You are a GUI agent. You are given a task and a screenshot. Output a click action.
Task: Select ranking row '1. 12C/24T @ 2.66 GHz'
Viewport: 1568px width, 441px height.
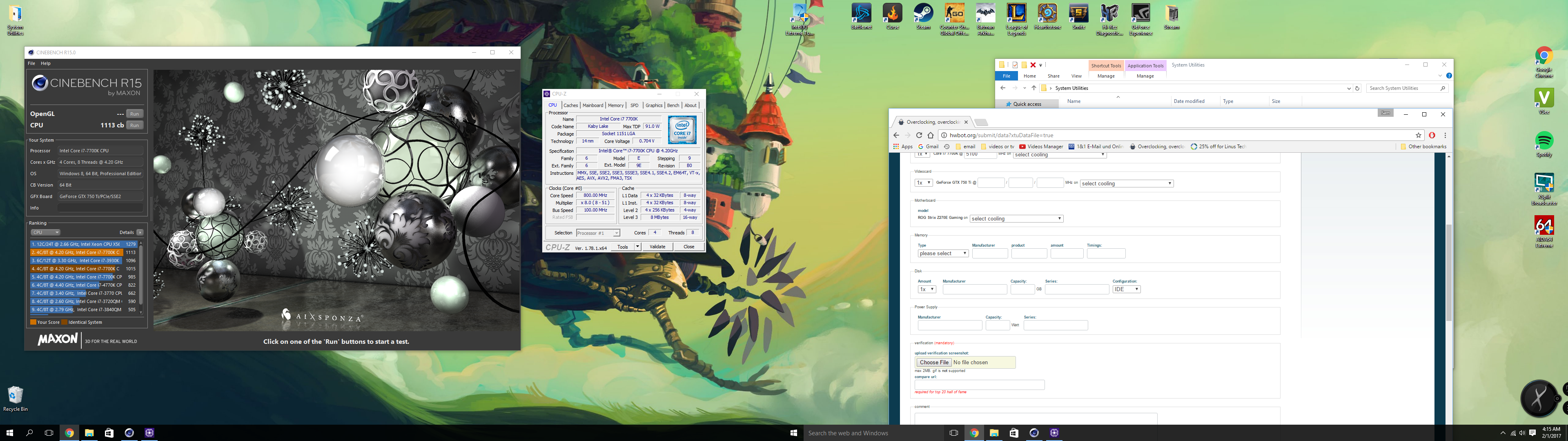84,244
